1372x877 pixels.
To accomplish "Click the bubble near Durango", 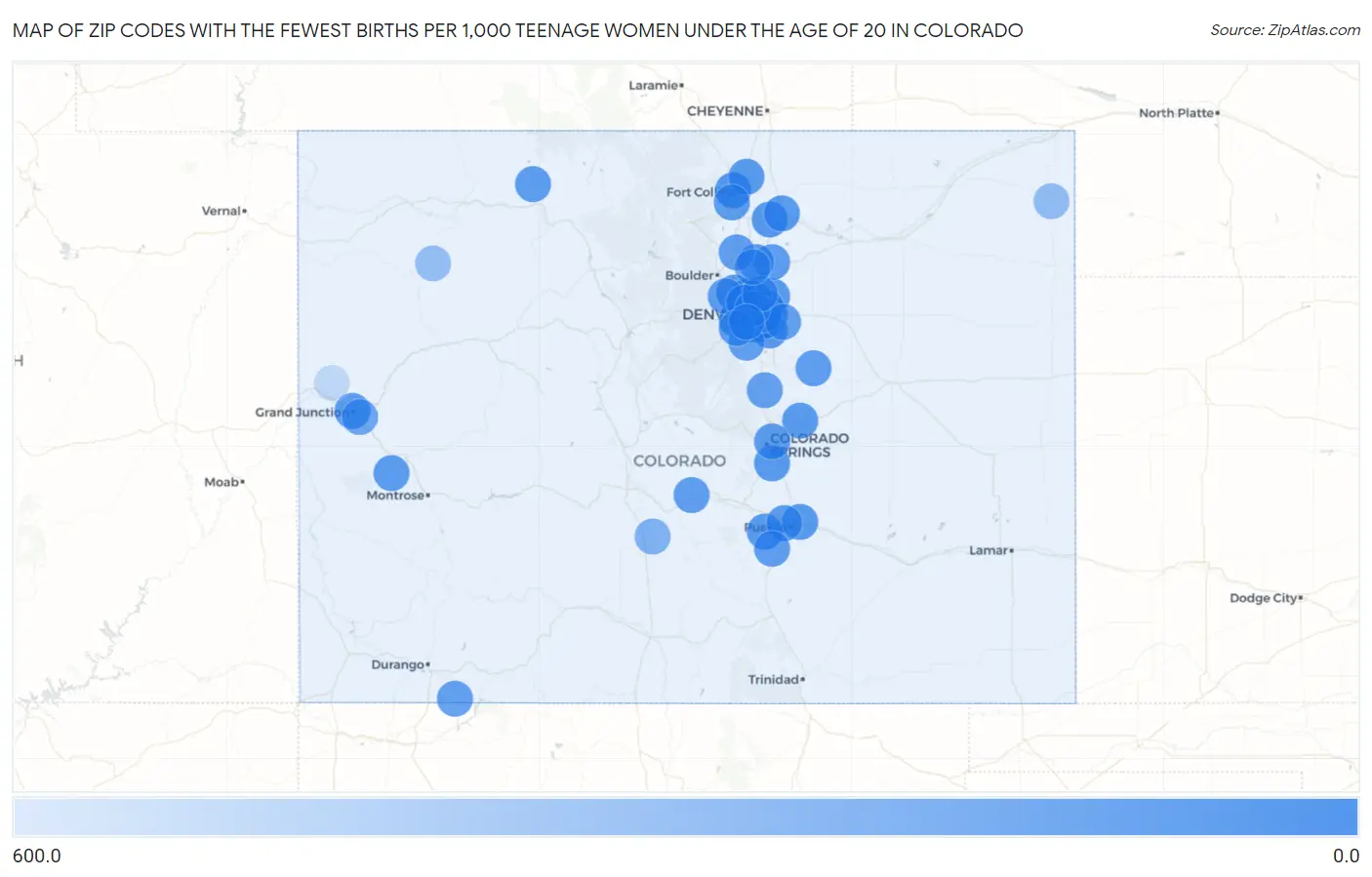I will pos(455,698).
